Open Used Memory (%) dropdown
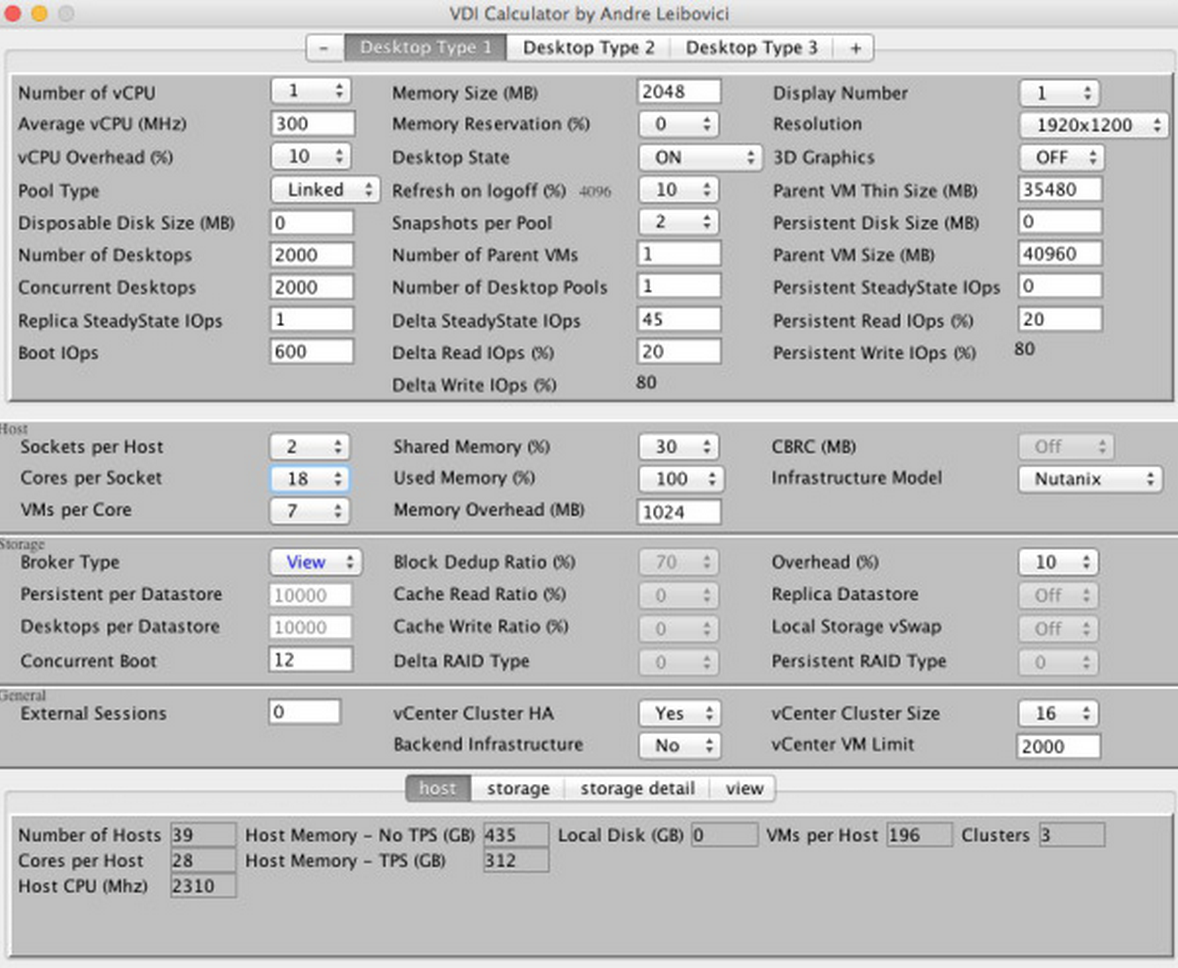The height and width of the screenshot is (968, 1178). click(x=681, y=479)
